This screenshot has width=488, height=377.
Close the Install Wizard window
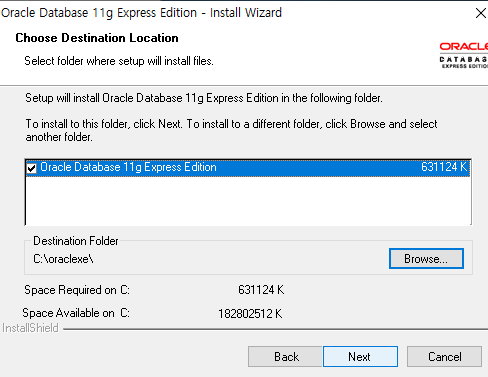pos(481,13)
